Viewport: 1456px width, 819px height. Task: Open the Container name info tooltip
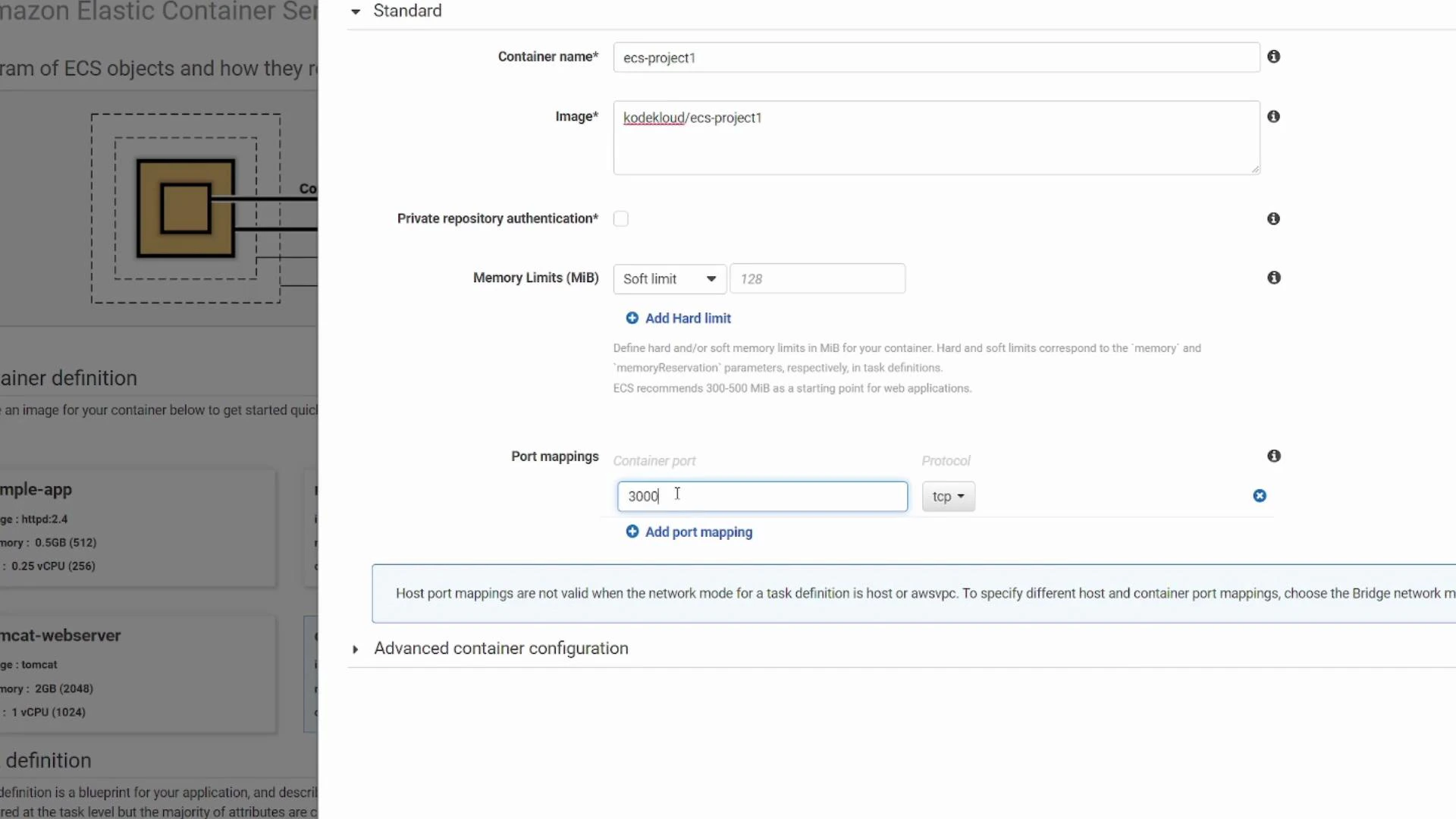pos(1274,56)
